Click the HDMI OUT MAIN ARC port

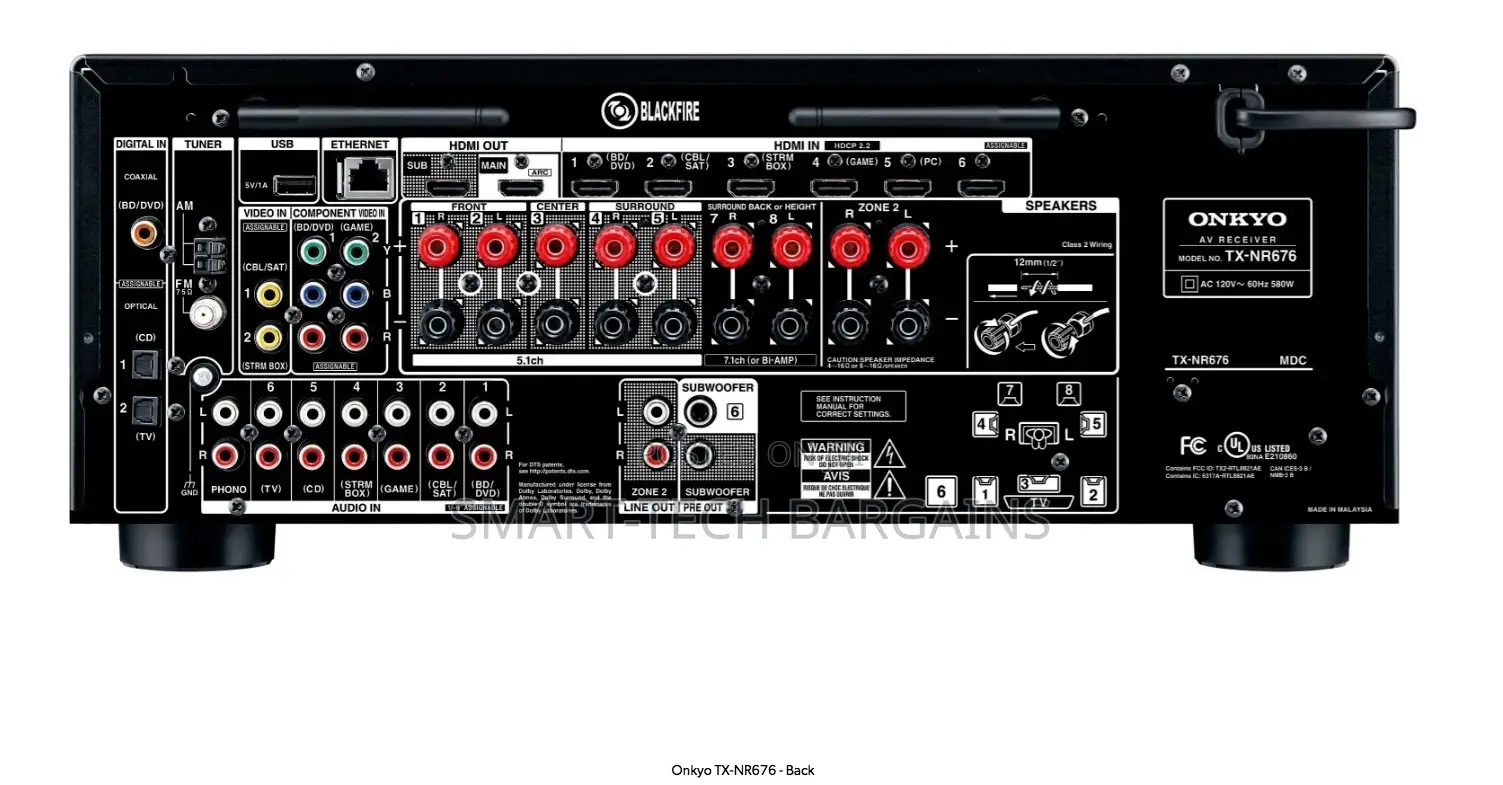click(x=520, y=187)
